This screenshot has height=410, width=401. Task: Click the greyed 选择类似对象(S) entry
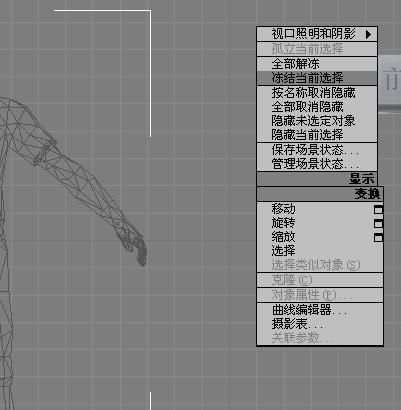click(x=320, y=265)
